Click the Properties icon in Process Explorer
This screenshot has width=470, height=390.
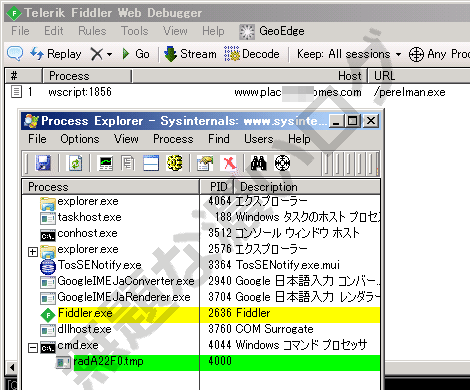[x=205, y=163]
